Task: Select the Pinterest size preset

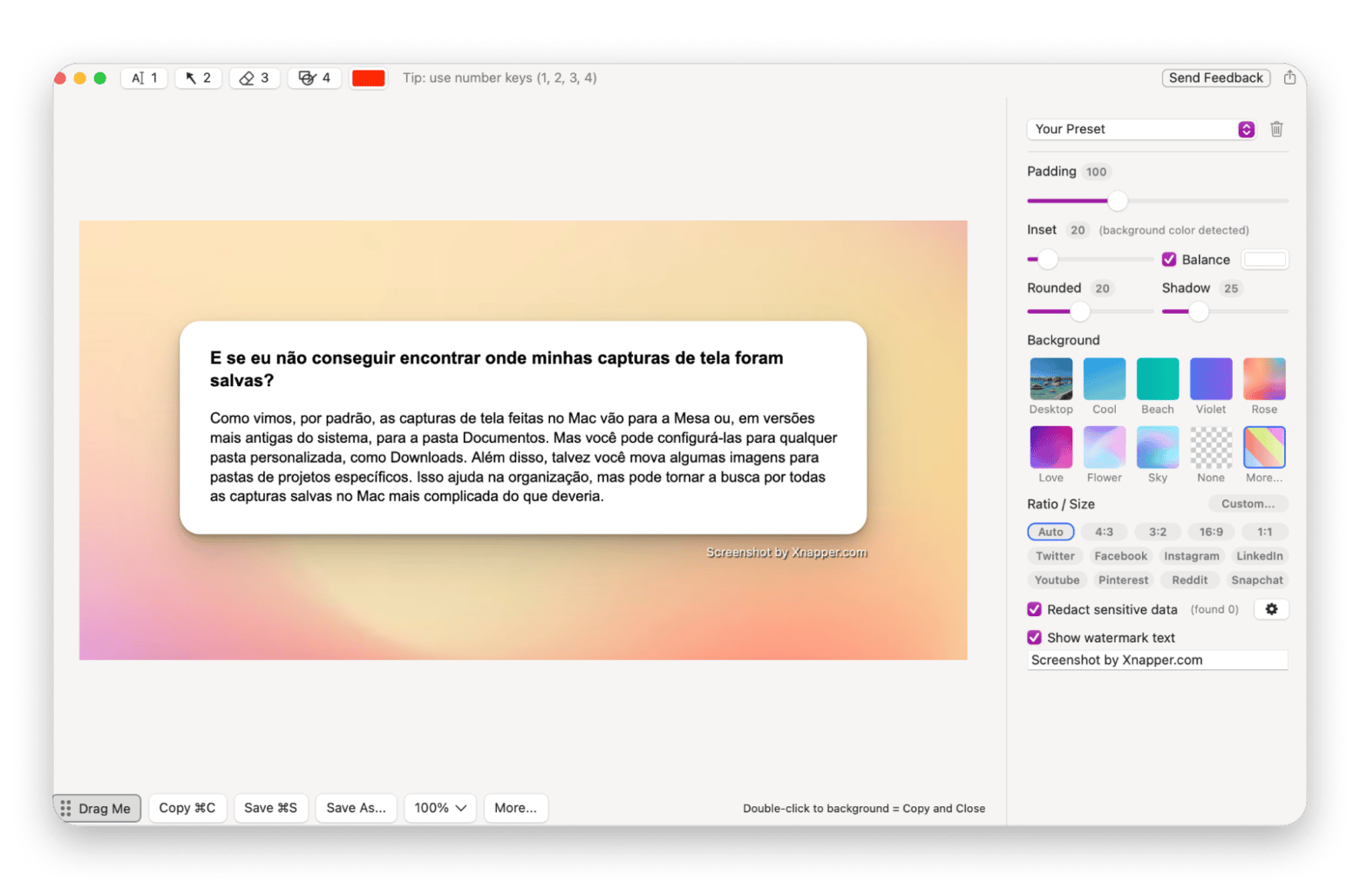Action: tap(1123, 580)
